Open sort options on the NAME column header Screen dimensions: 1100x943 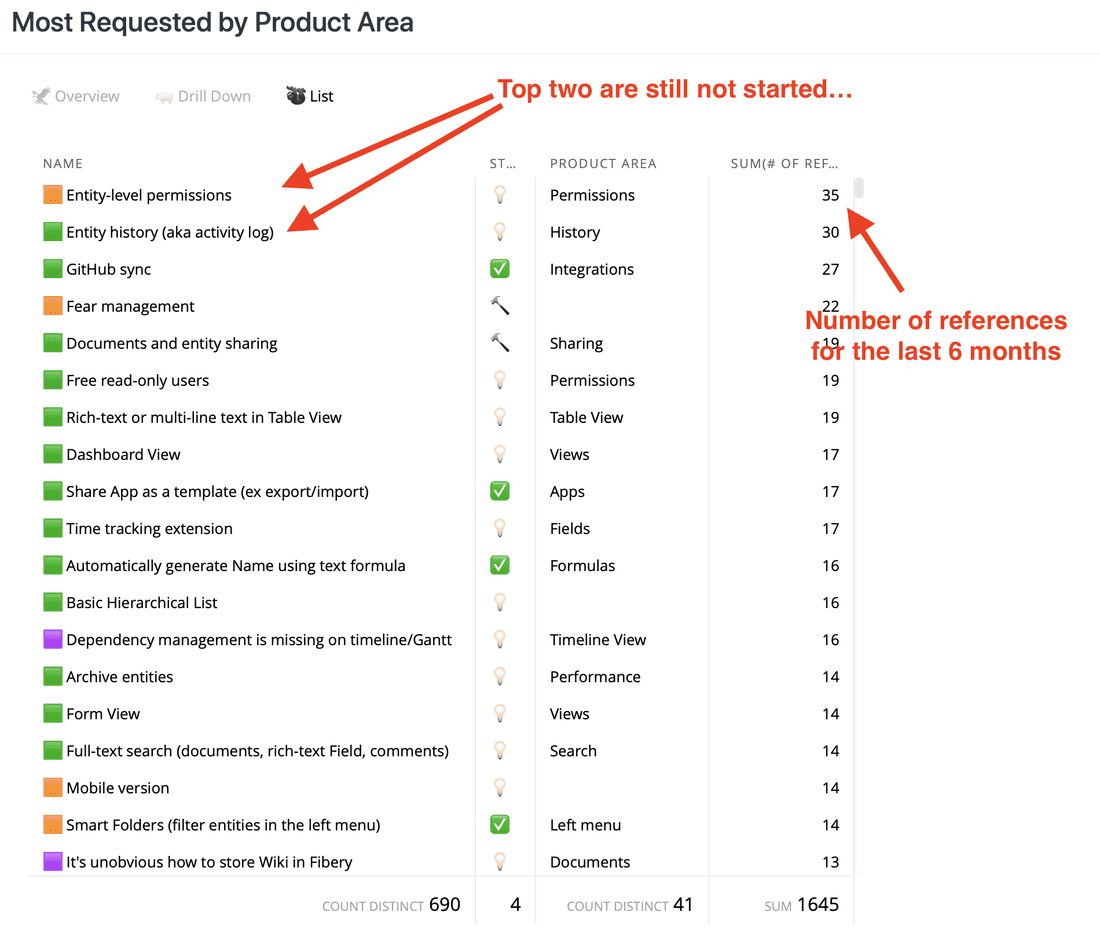pyautogui.click(x=63, y=163)
